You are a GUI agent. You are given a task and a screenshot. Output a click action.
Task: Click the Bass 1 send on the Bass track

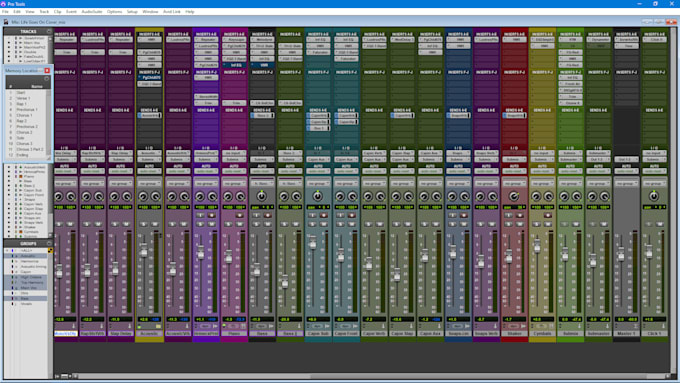(262, 115)
